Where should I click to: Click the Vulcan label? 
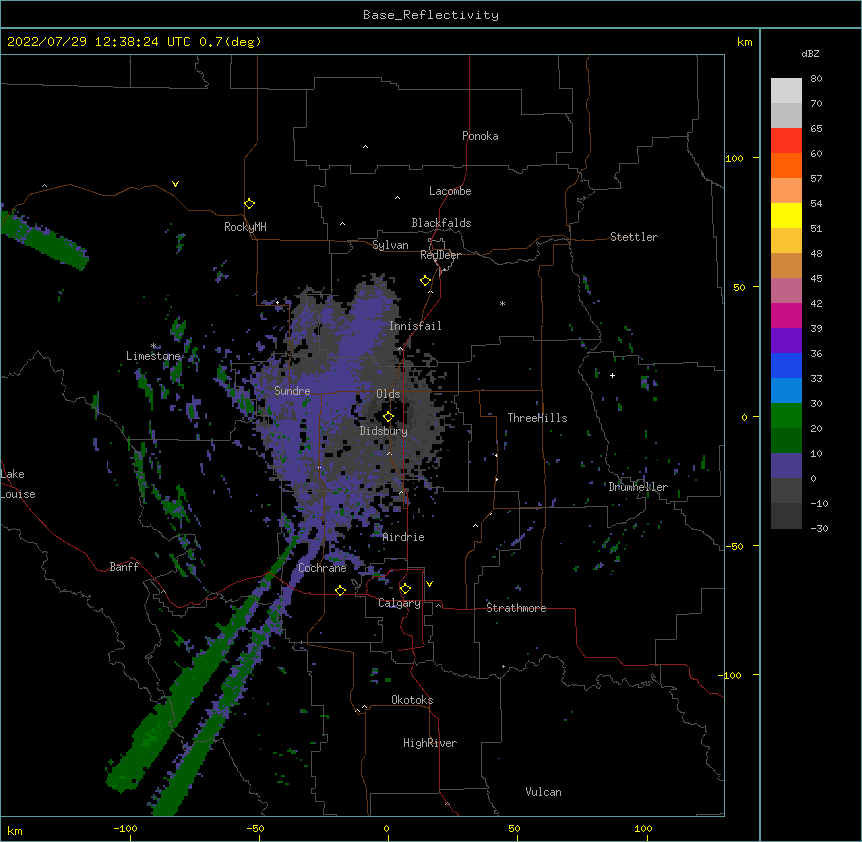click(x=543, y=792)
